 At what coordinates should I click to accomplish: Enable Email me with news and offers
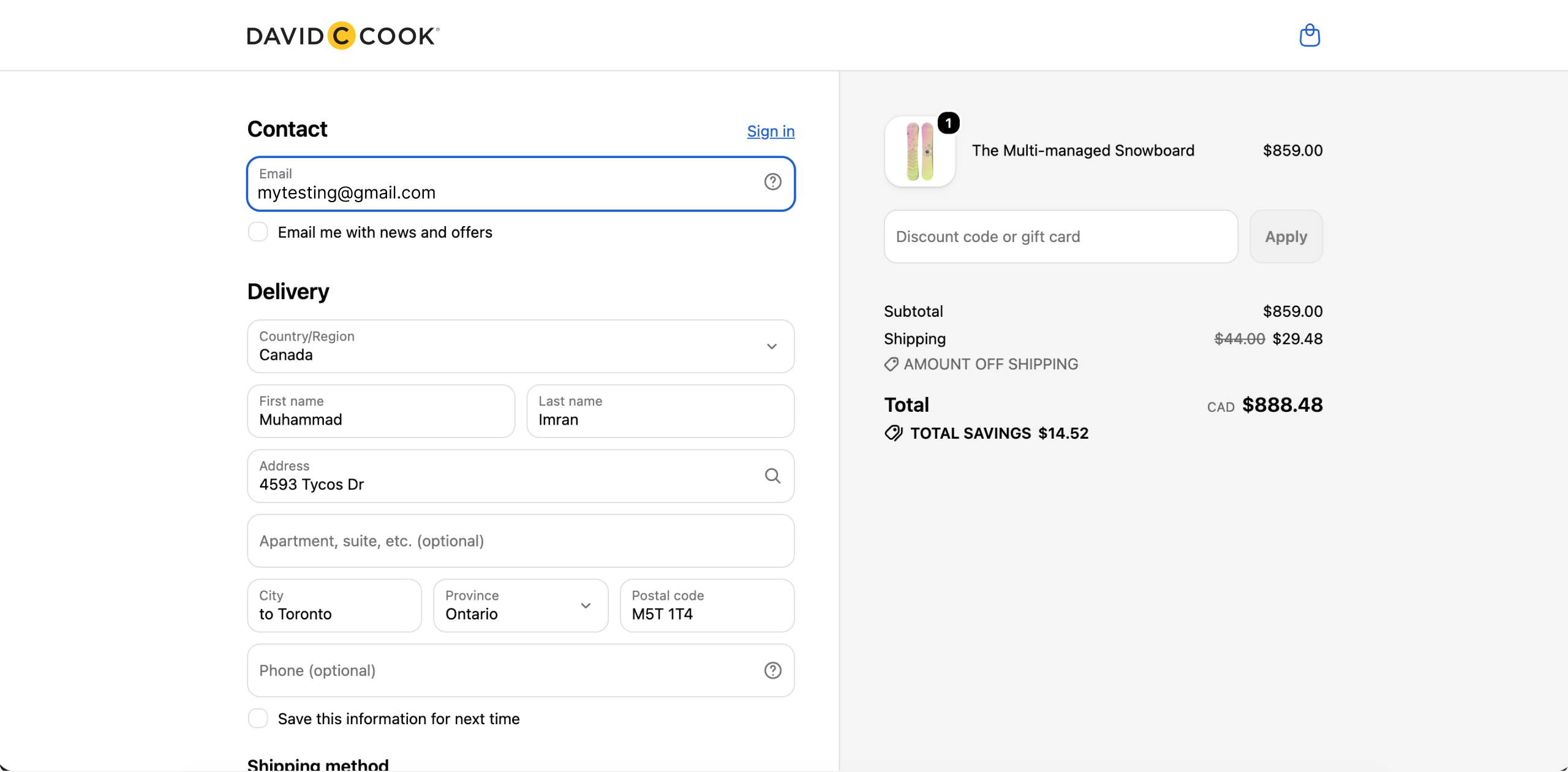(258, 232)
